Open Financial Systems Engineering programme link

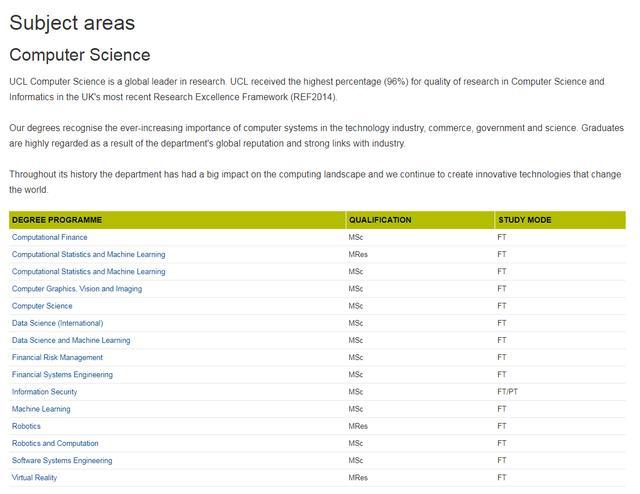point(62,374)
